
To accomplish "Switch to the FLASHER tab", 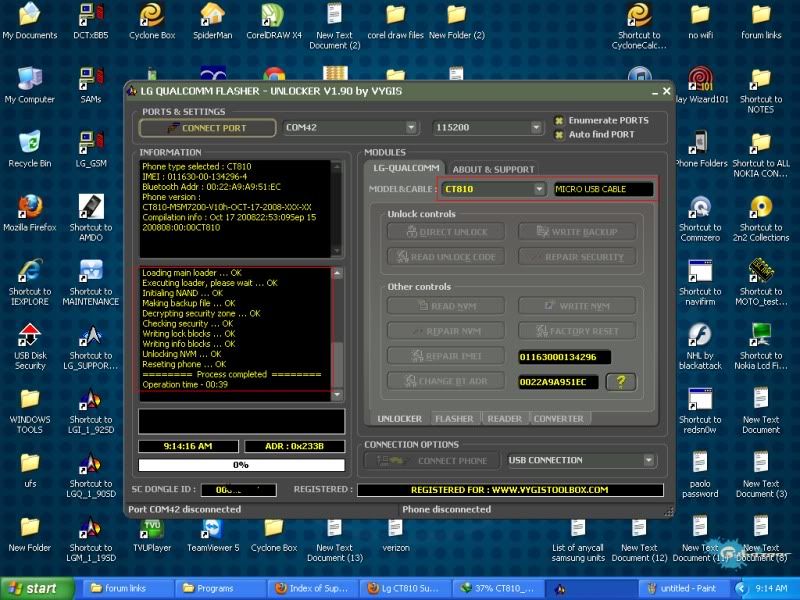I will pos(454,419).
